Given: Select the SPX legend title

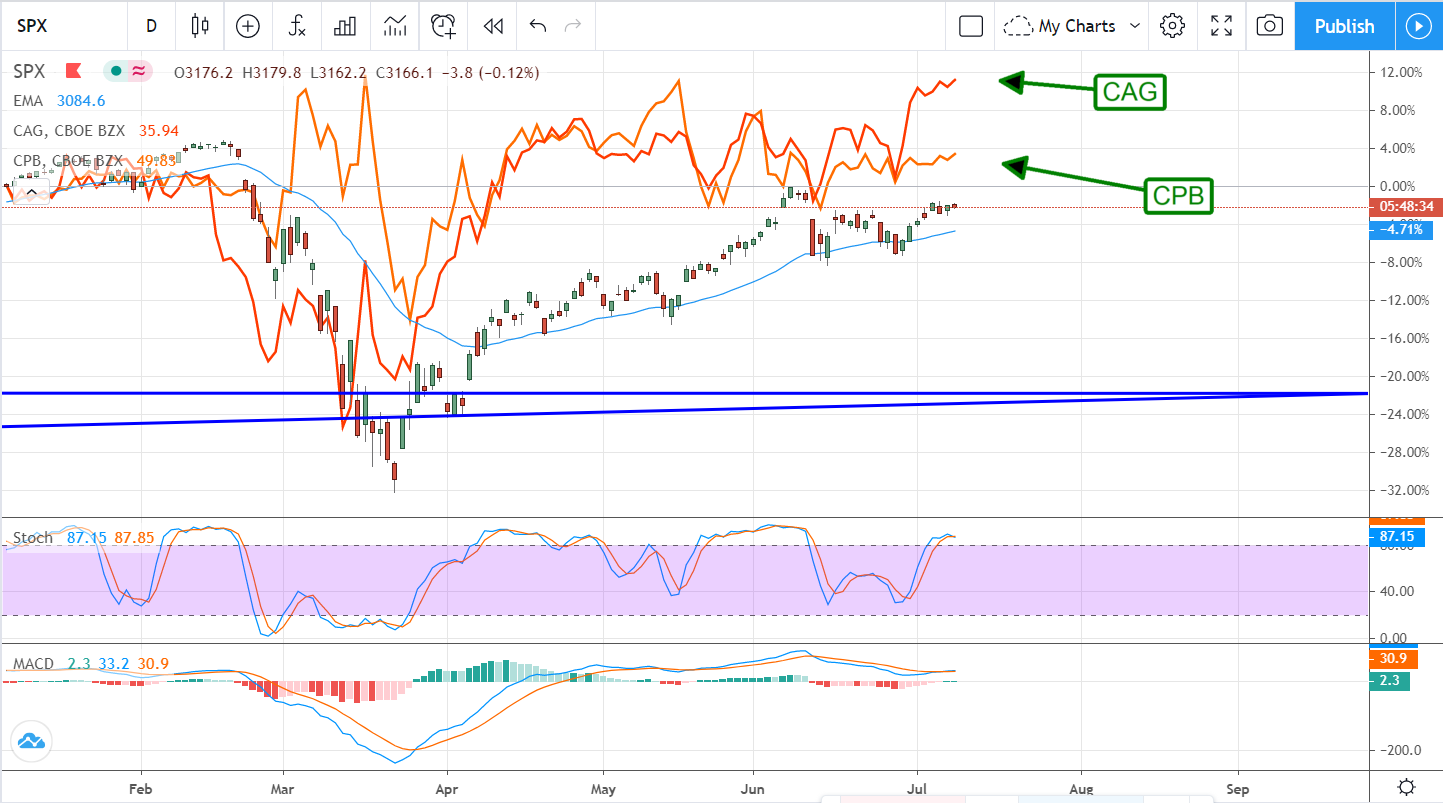Looking at the screenshot, I should point(27,72).
